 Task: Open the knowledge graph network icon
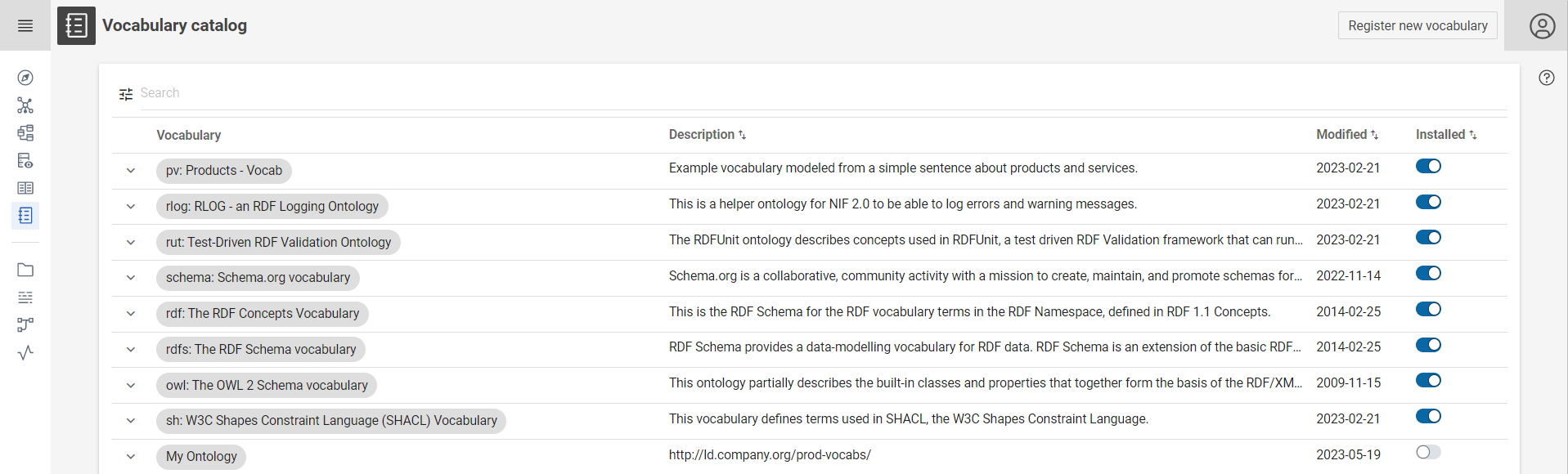[25, 105]
